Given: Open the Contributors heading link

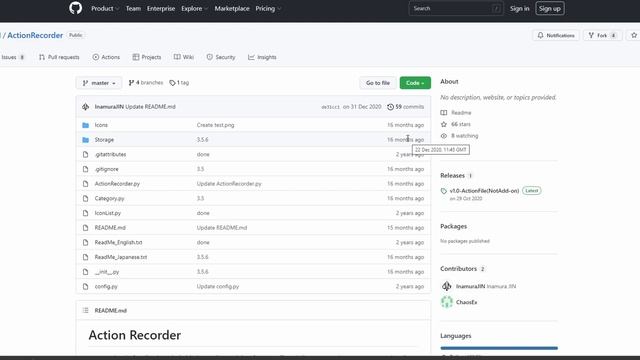Looking at the screenshot, I should pyautogui.click(x=458, y=269).
